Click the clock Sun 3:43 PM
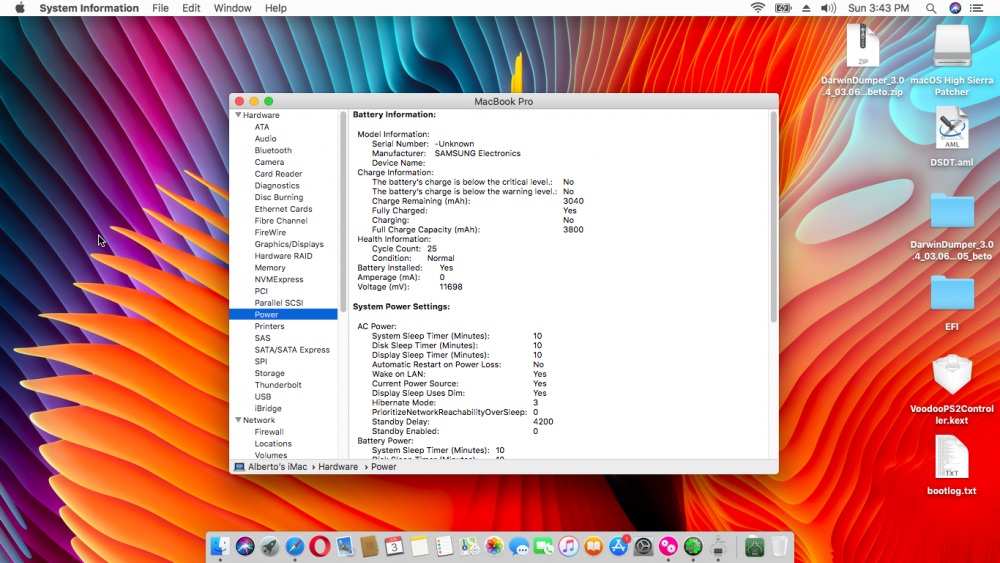This screenshot has height=563, width=1000. [878, 8]
